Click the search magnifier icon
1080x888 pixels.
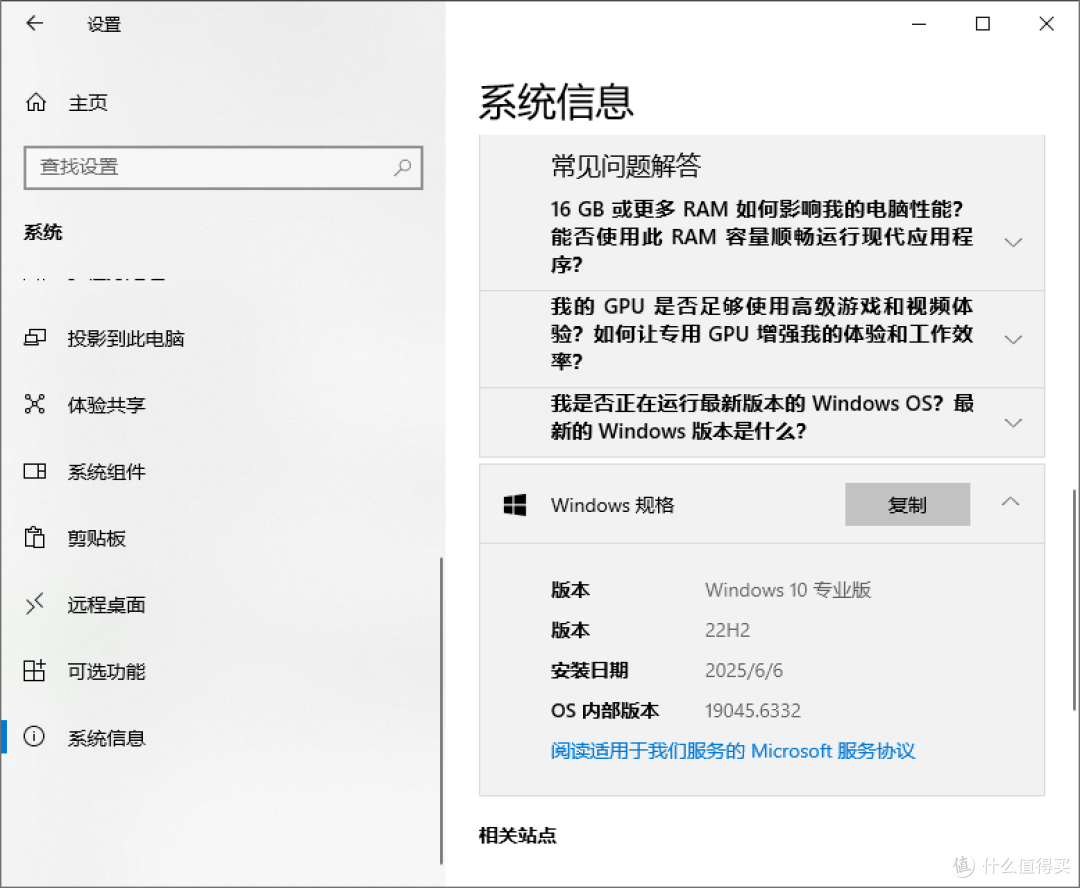(x=402, y=167)
